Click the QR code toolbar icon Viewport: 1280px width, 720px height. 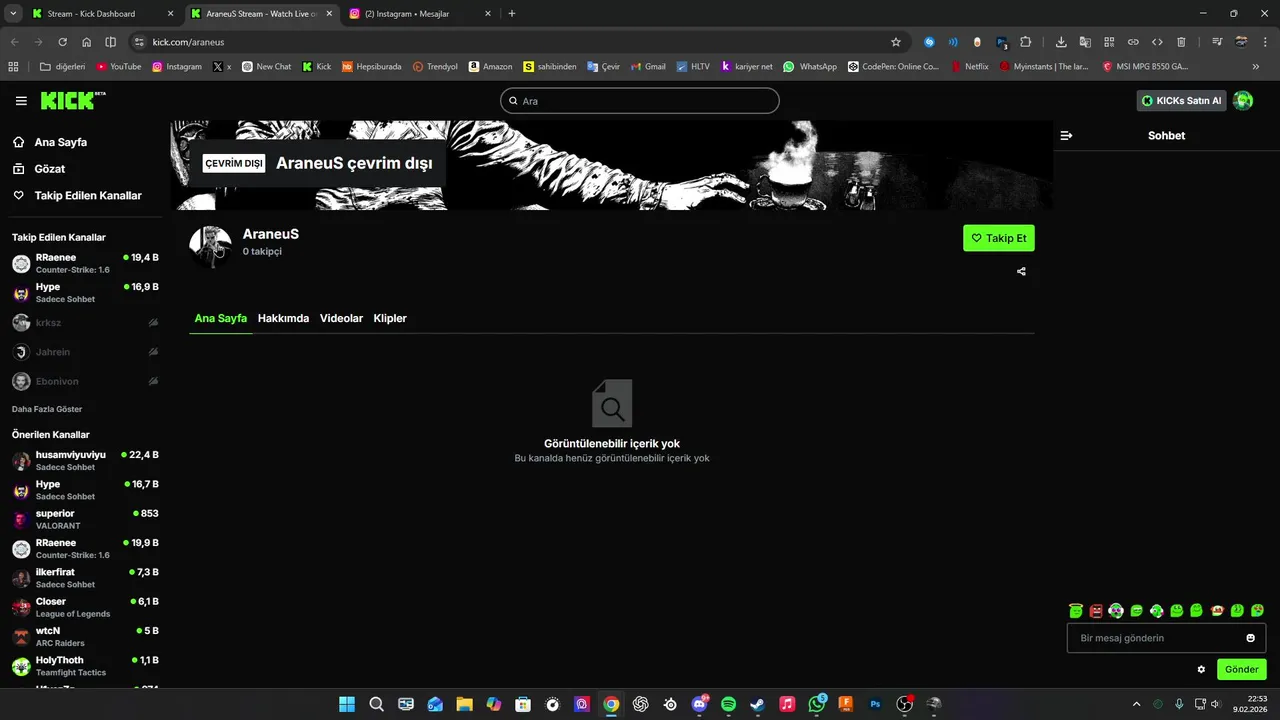click(x=1109, y=42)
